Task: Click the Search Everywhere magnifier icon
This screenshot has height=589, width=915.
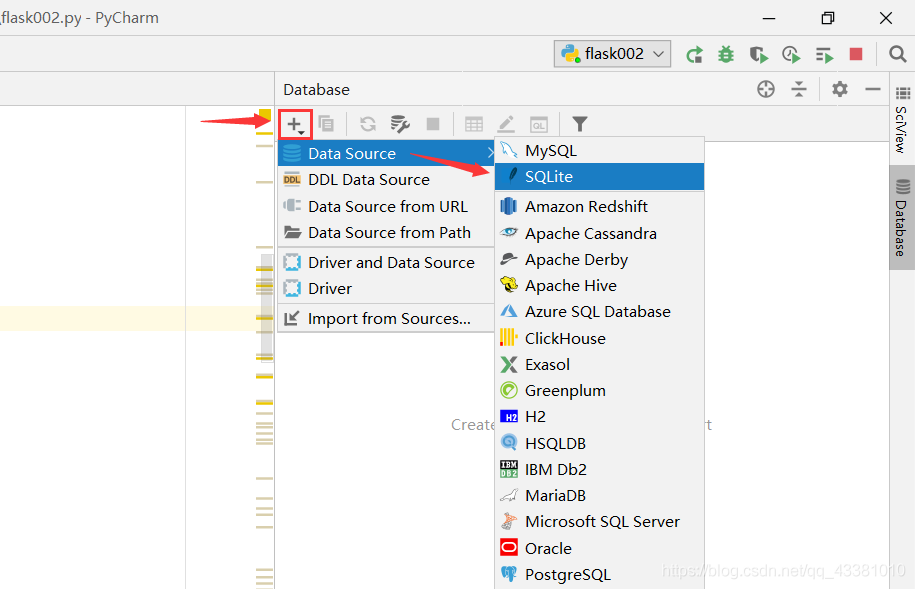Action: pos(897,54)
